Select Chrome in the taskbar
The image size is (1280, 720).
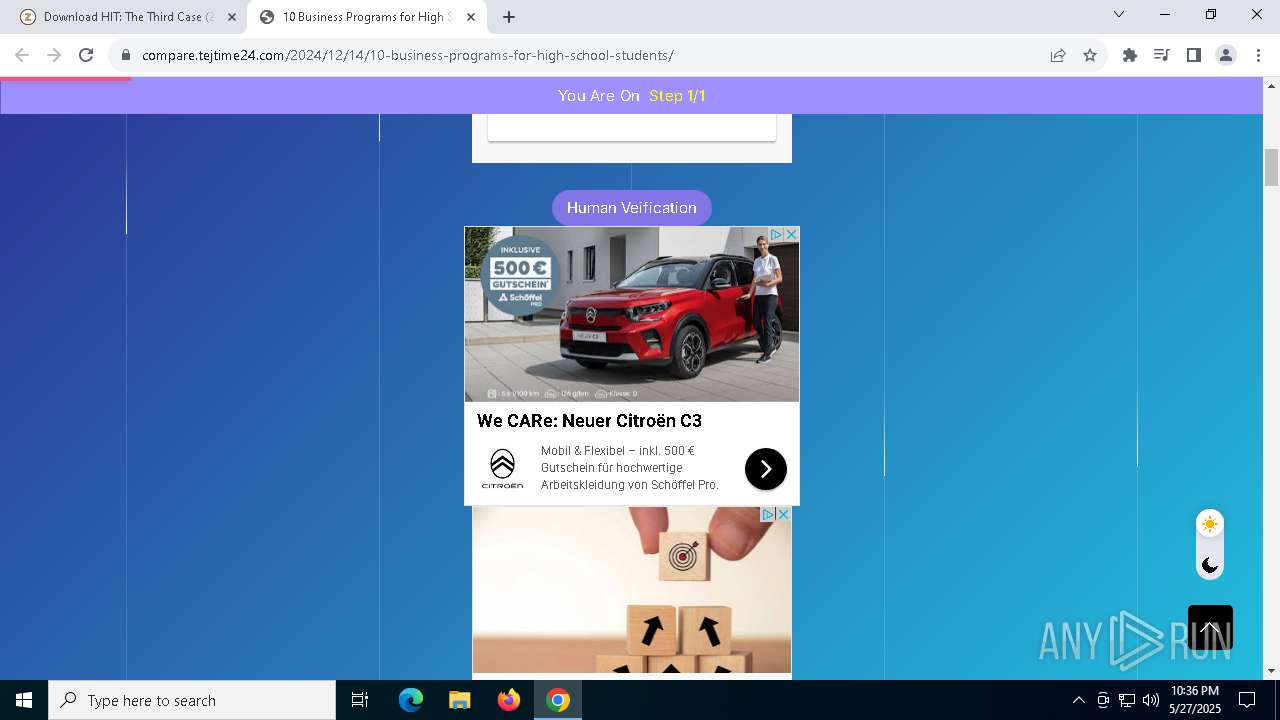558,700
